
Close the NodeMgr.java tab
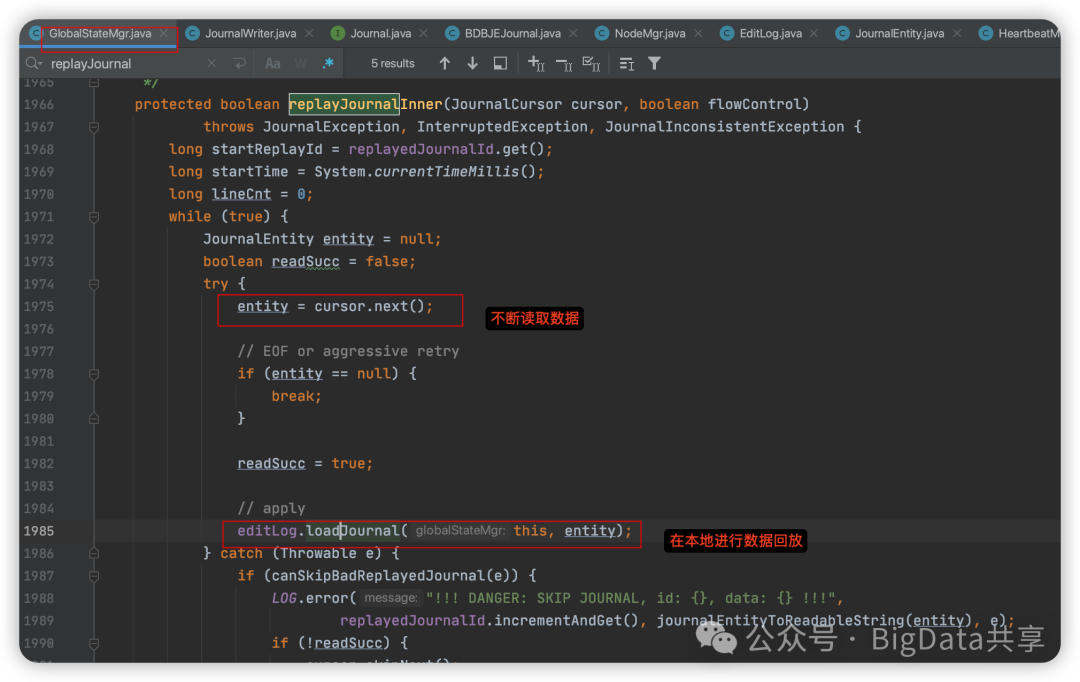tap(698, 33)
